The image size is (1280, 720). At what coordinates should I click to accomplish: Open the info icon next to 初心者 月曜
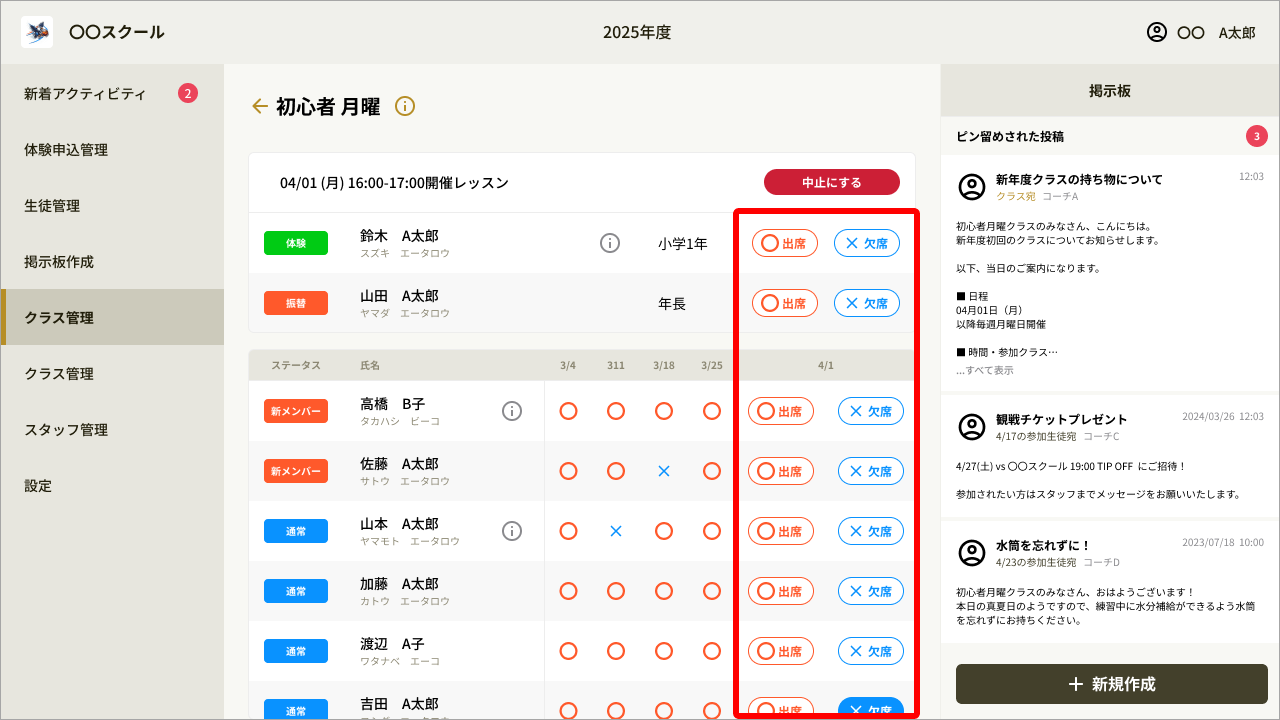[404, 105]
